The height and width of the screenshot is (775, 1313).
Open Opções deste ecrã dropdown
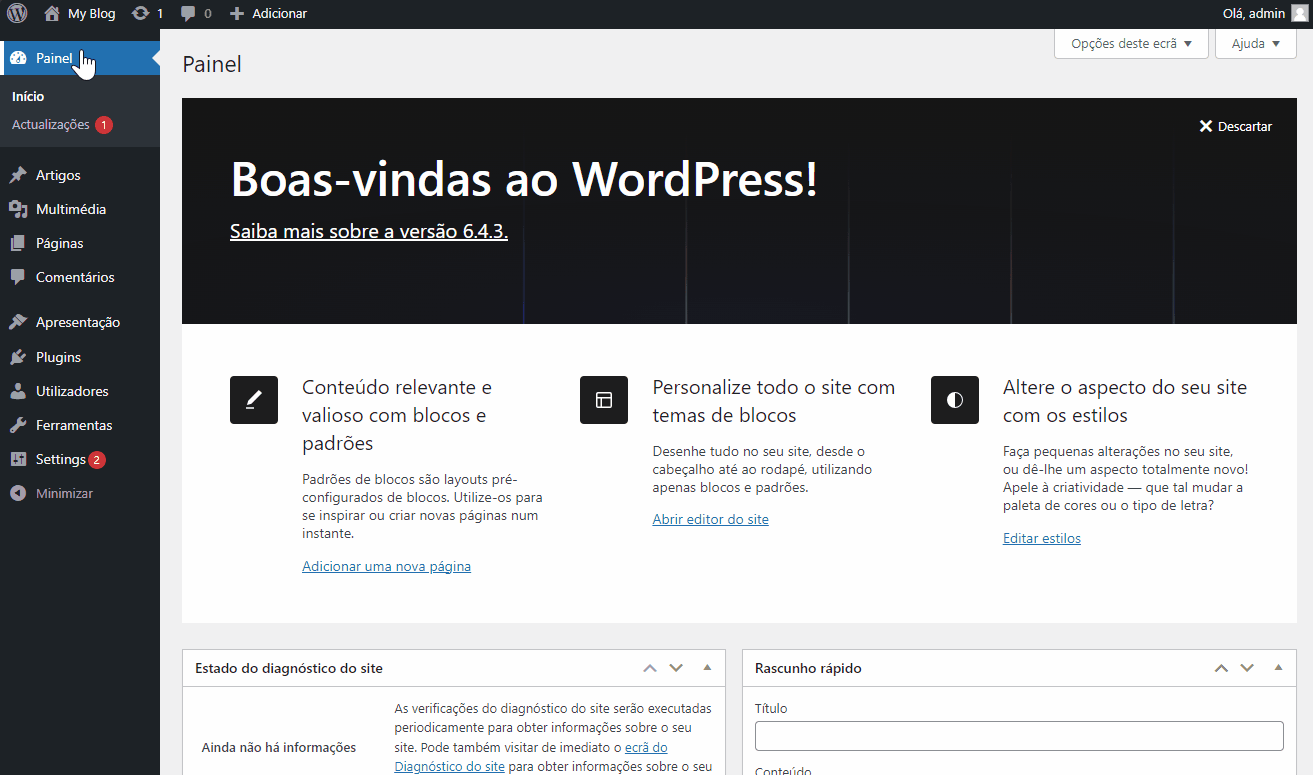click(x=1132, y=44)
